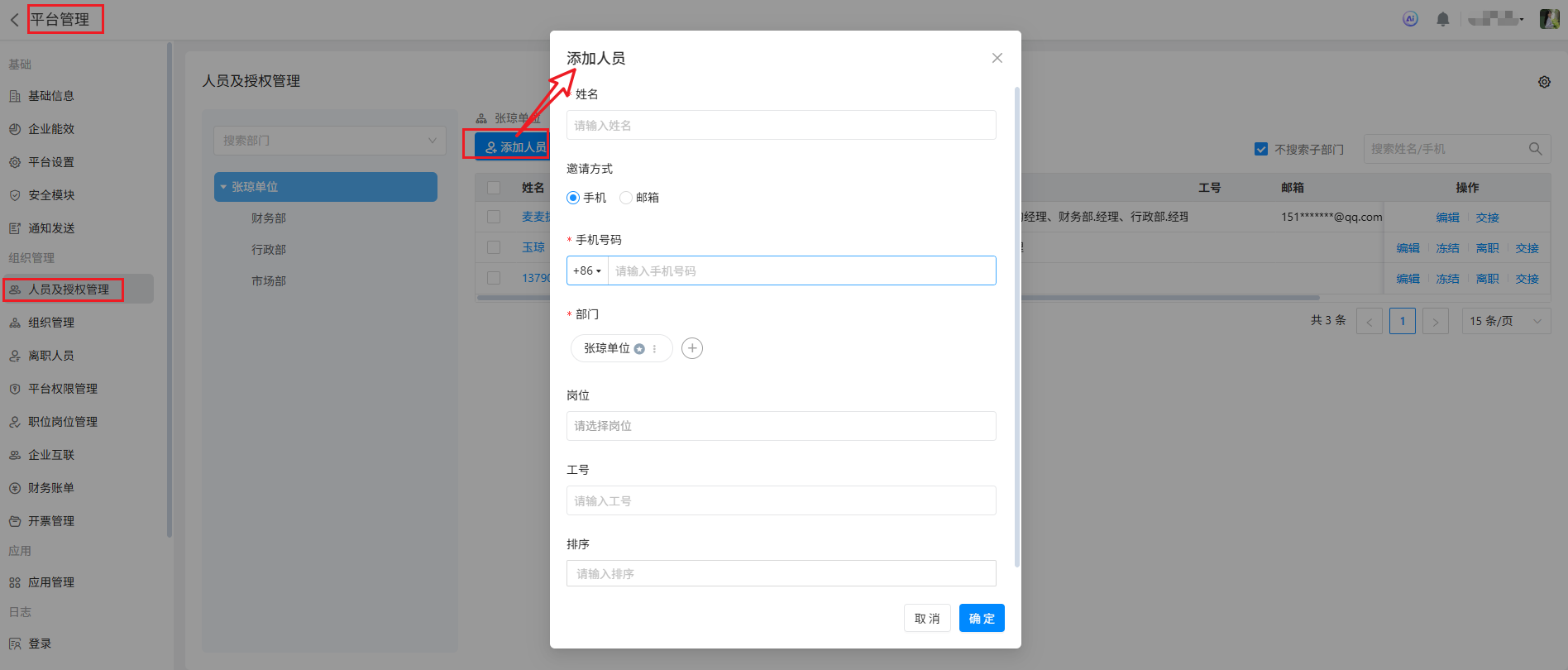
Task: Click 交接 link in 151 email row
Action: 1488,218
